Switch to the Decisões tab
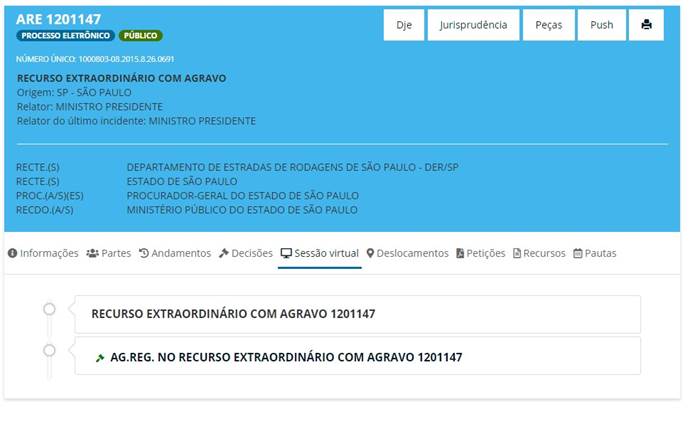Viewport: 700px width, 424px height. click(x=246, y=254)
